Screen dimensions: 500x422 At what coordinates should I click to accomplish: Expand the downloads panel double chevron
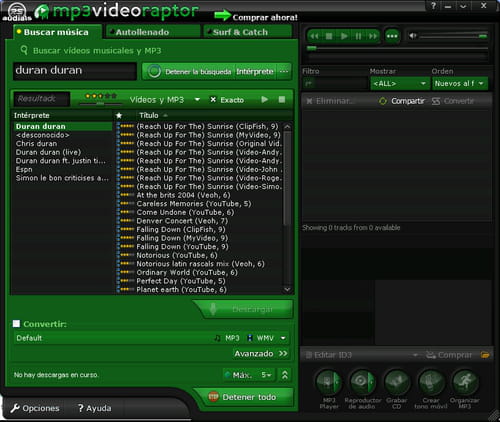point(285,375)
